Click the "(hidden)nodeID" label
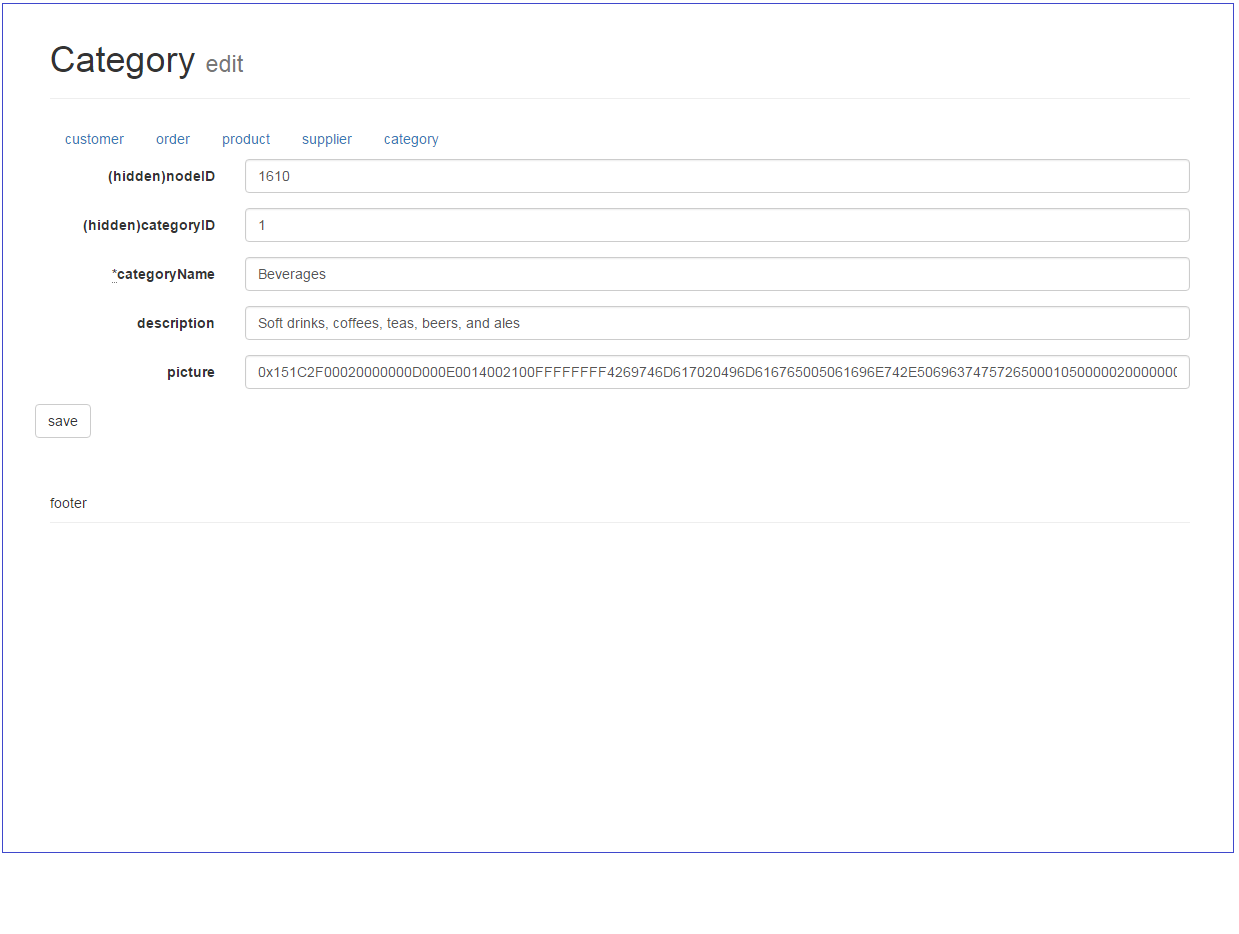 point(161,176)
